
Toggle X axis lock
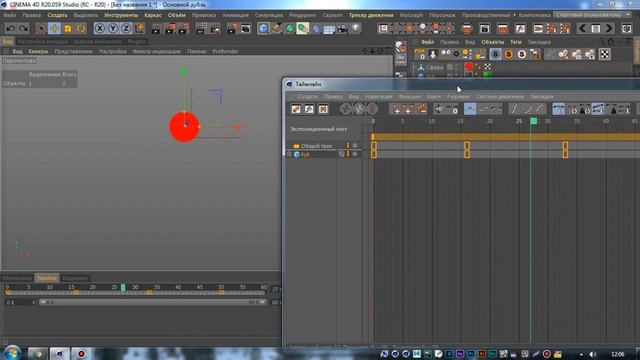coord(100,28)
